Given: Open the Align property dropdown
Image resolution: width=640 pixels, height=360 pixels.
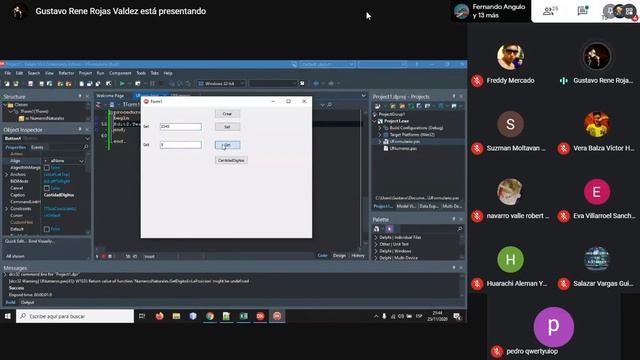Looking at the screenshot, I should point(81,161).
